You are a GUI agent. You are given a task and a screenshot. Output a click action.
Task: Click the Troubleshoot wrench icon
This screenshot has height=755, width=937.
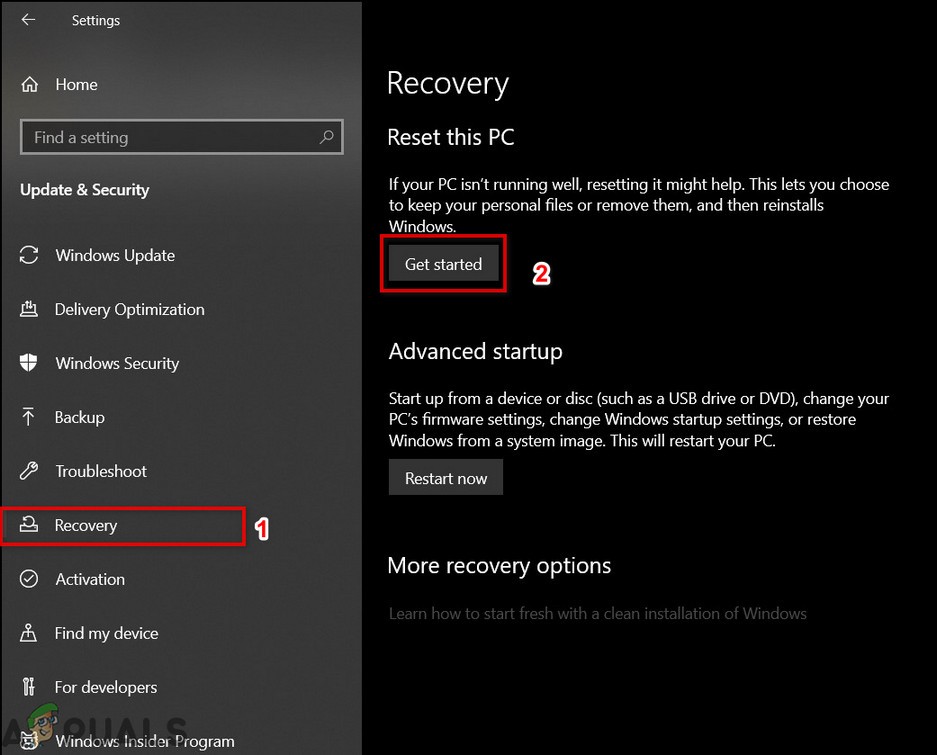(29, 471)
